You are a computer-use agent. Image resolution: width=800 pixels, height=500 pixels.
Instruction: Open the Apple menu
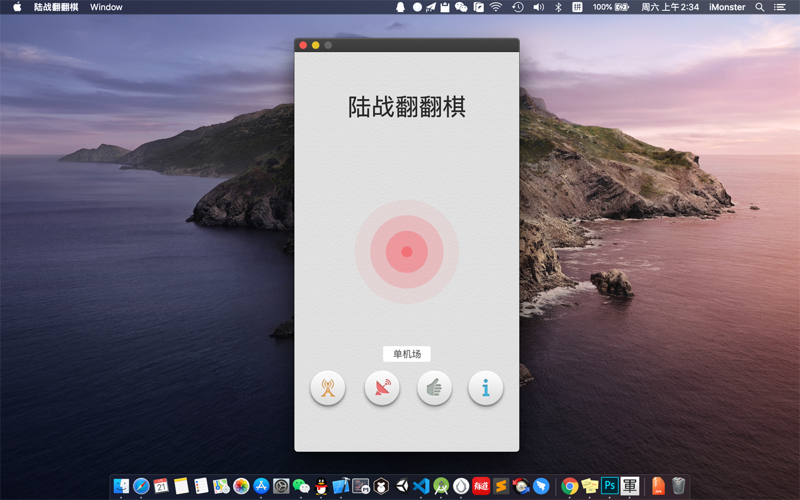pyautogui.click(x=17, y=7)
